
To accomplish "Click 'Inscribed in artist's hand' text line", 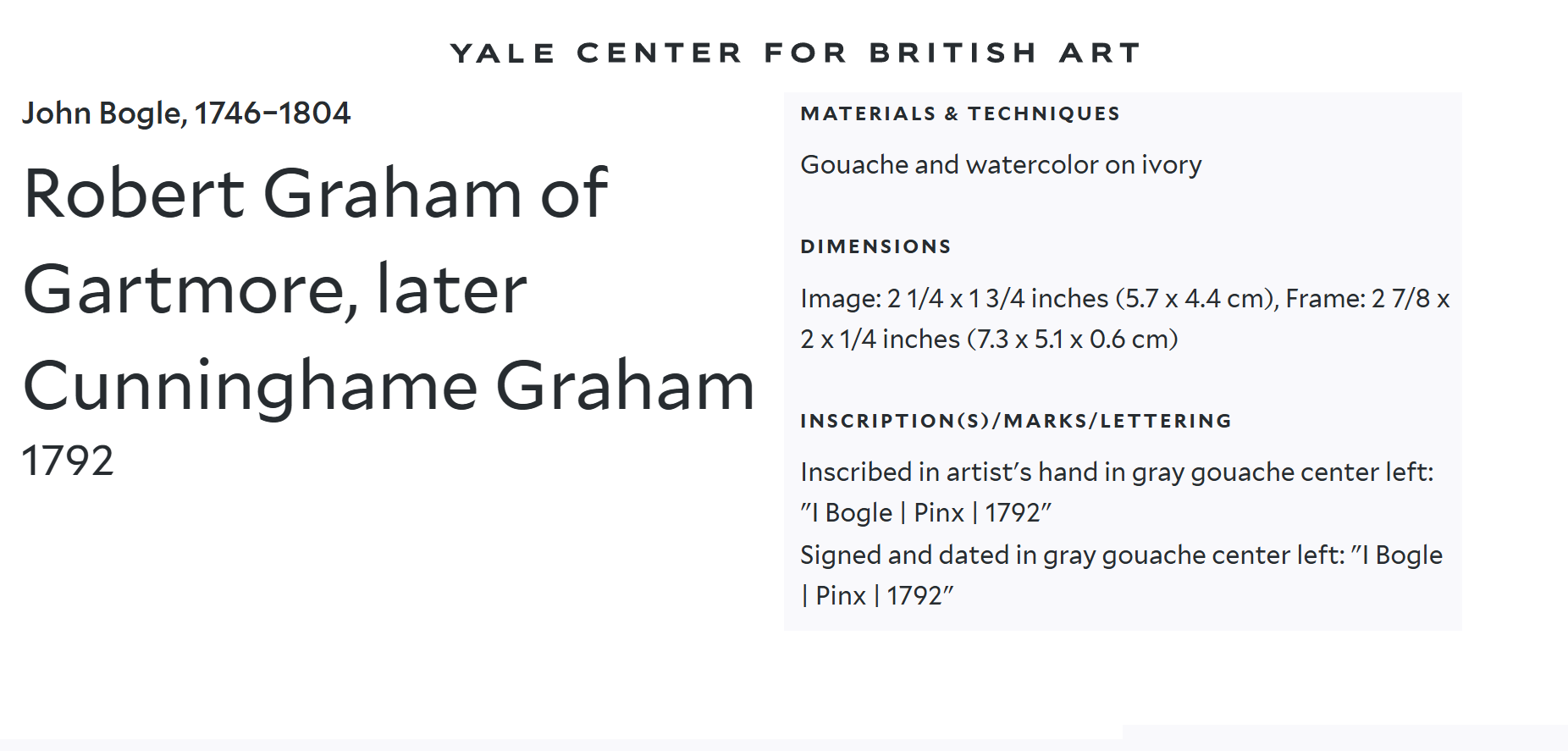I will point(1117,472).
